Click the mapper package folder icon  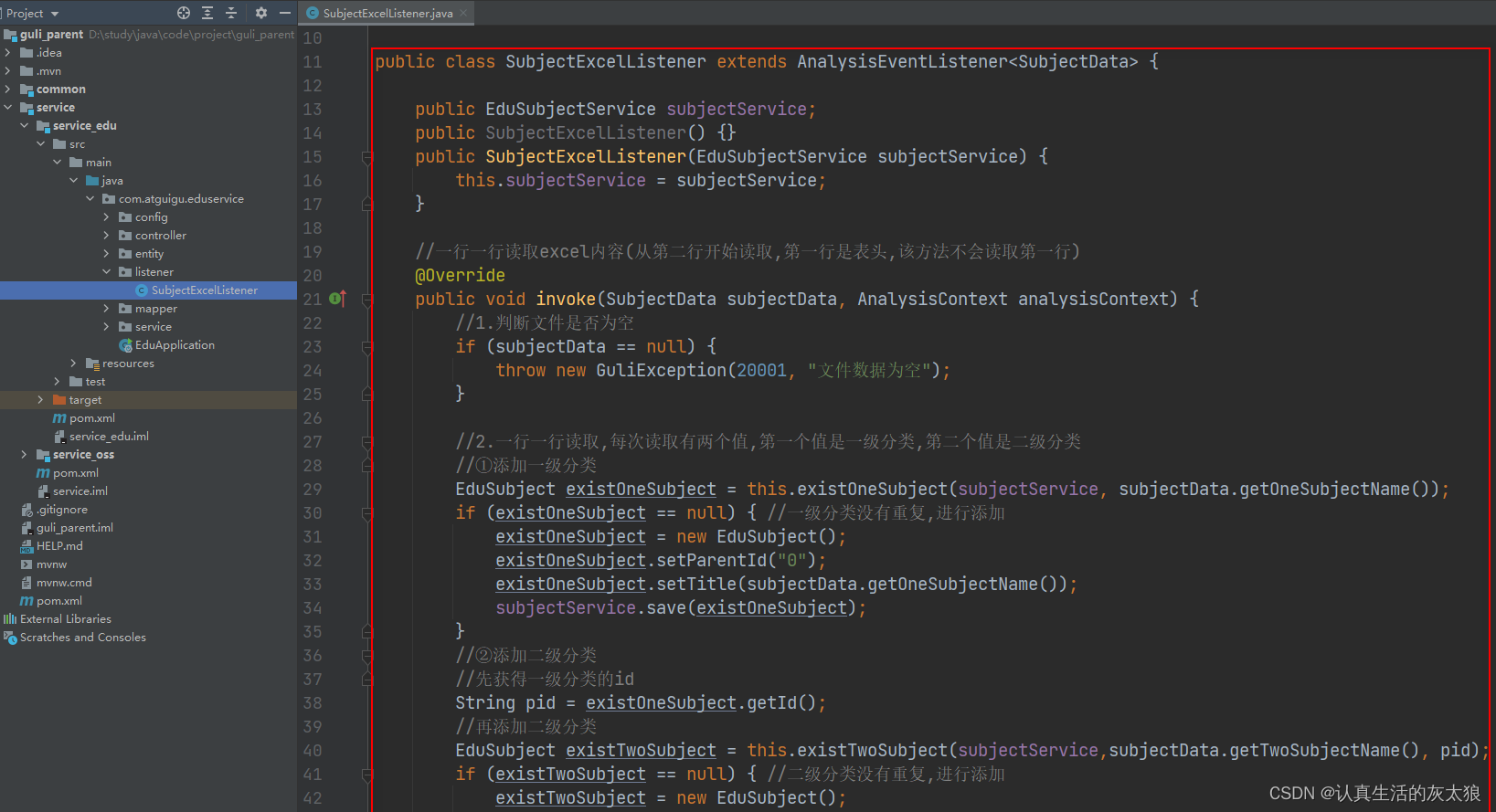tap(125, 309)
